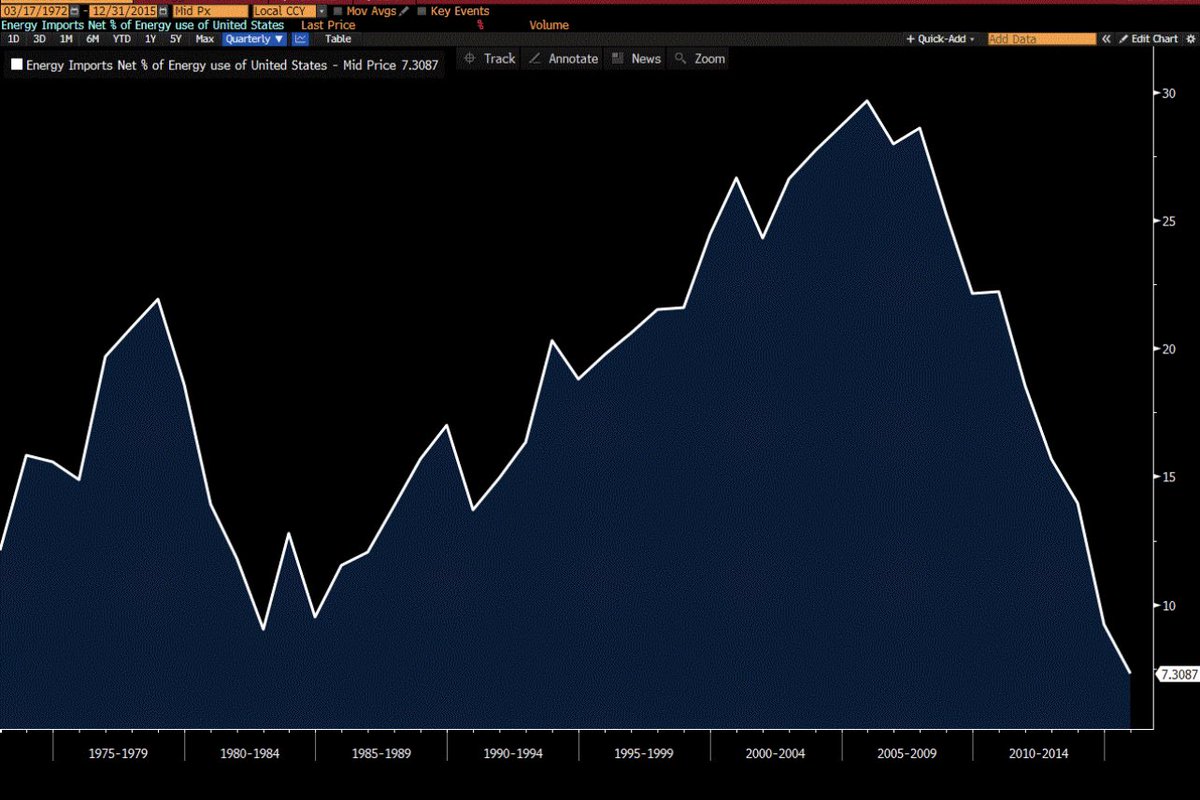Click the 1990-1994 axis label
Image resolution: width=1200 pixels, height=800 pixels.
pyautogui.click(x=512, y=752)
